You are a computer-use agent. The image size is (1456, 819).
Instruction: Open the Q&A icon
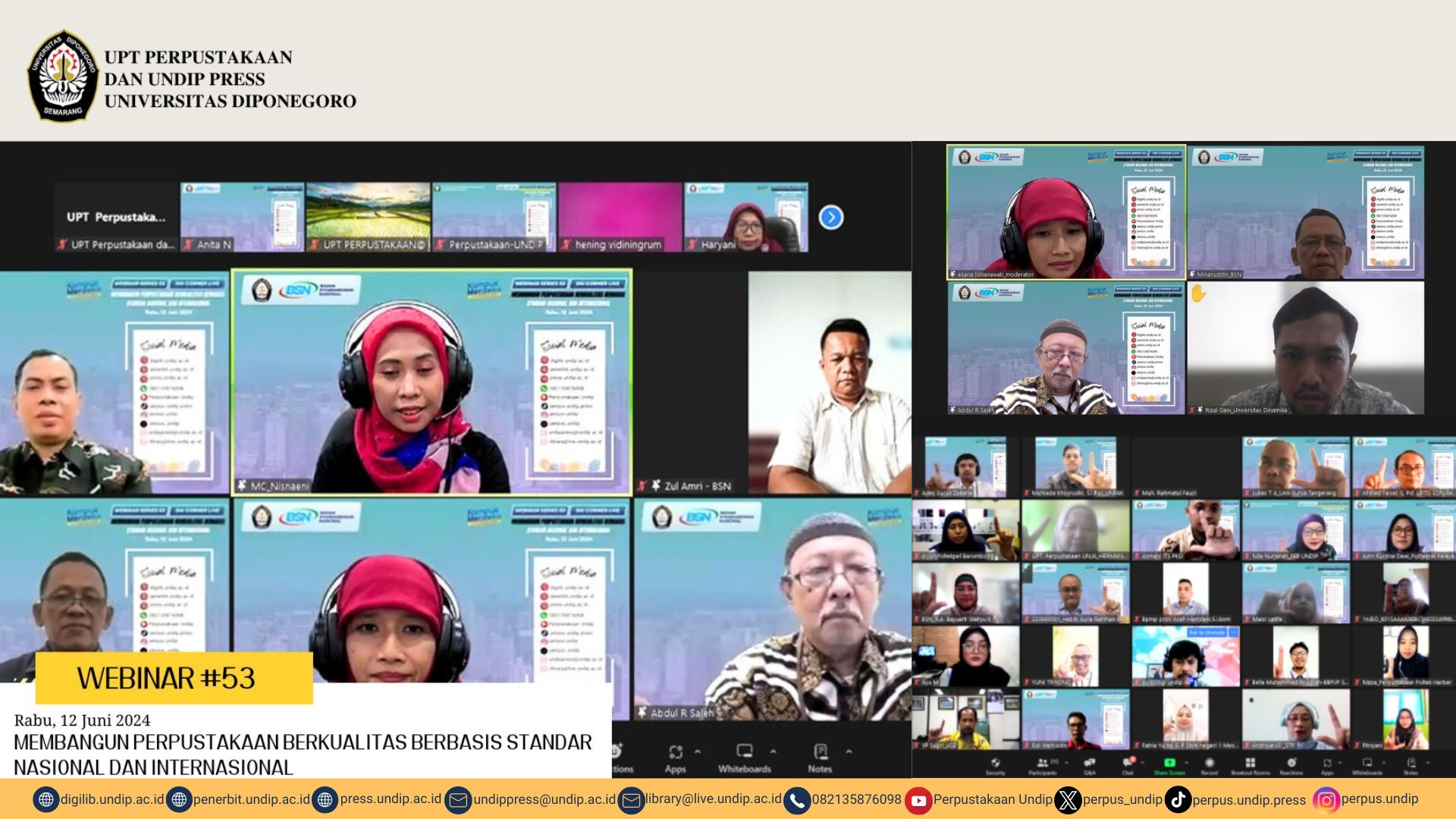1090,763
